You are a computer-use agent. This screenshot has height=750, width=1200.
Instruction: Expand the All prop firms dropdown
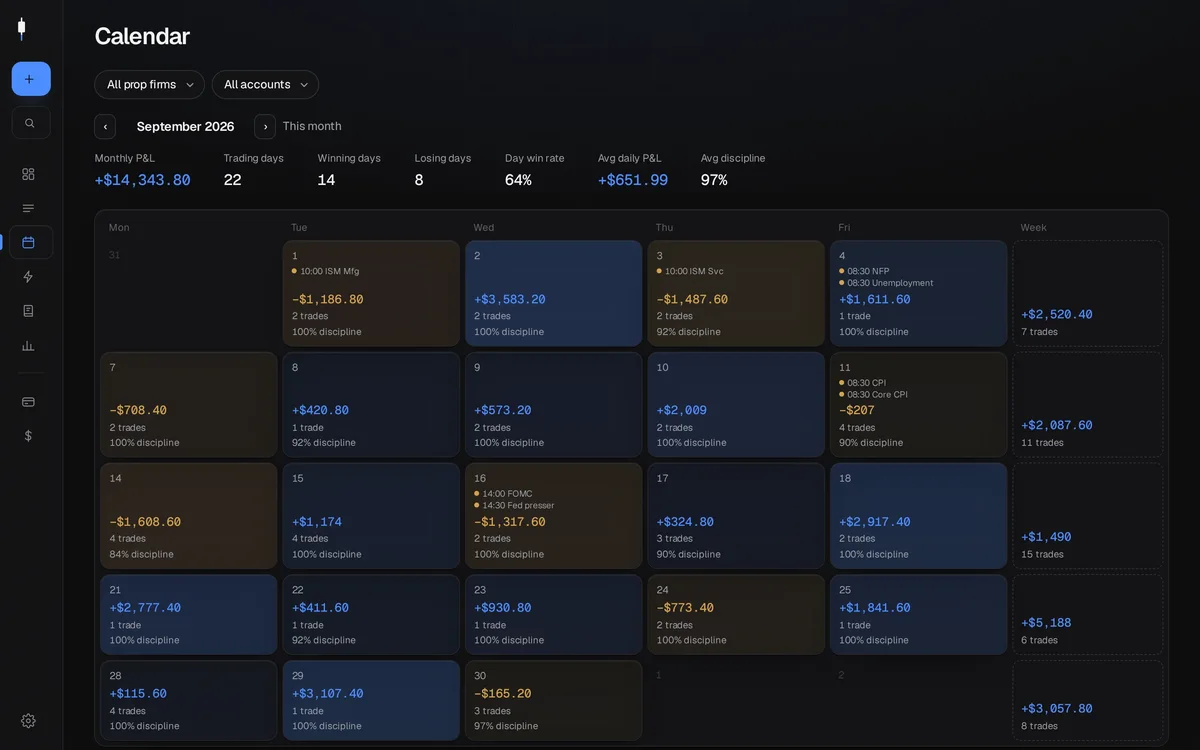click(150, 85)
